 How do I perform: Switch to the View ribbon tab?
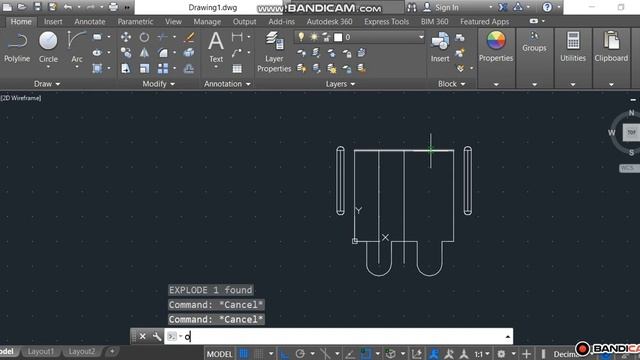click(x=173, y=22)
